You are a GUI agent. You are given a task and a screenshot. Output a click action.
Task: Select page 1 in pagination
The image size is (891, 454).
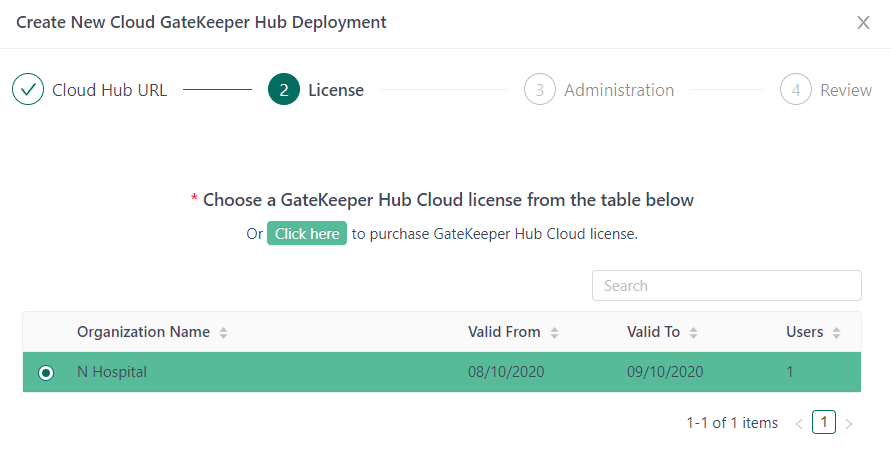click(x=824, y=423)
